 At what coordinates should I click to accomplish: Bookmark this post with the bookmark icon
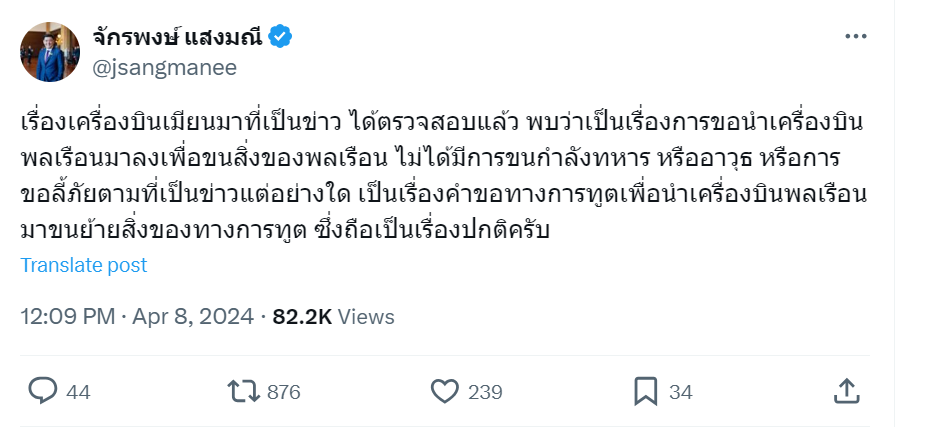click(x=646, y=391)
